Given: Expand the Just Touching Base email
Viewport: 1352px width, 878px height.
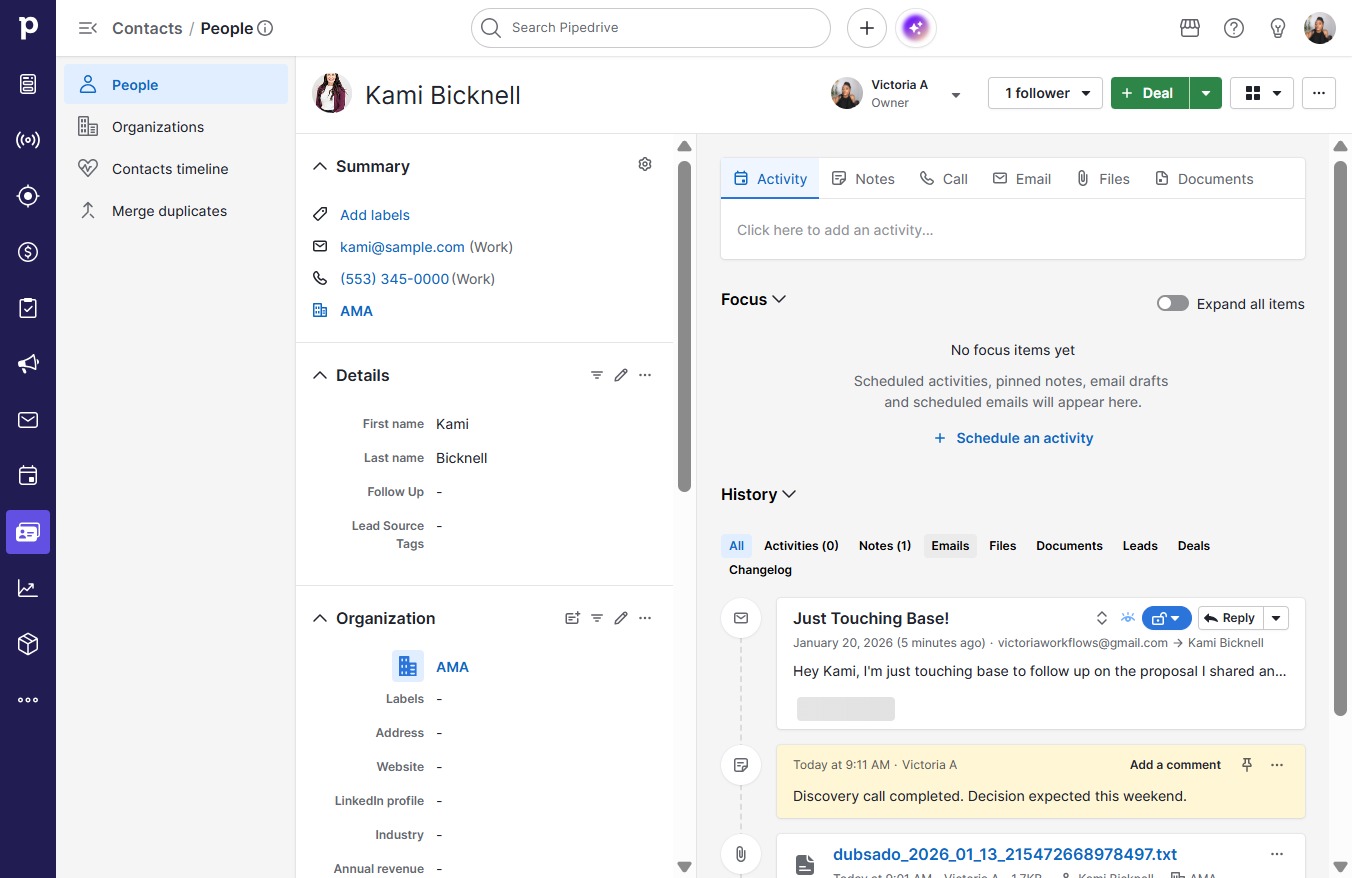Looking at the screenshot, I should click(x=1102, y=618).
